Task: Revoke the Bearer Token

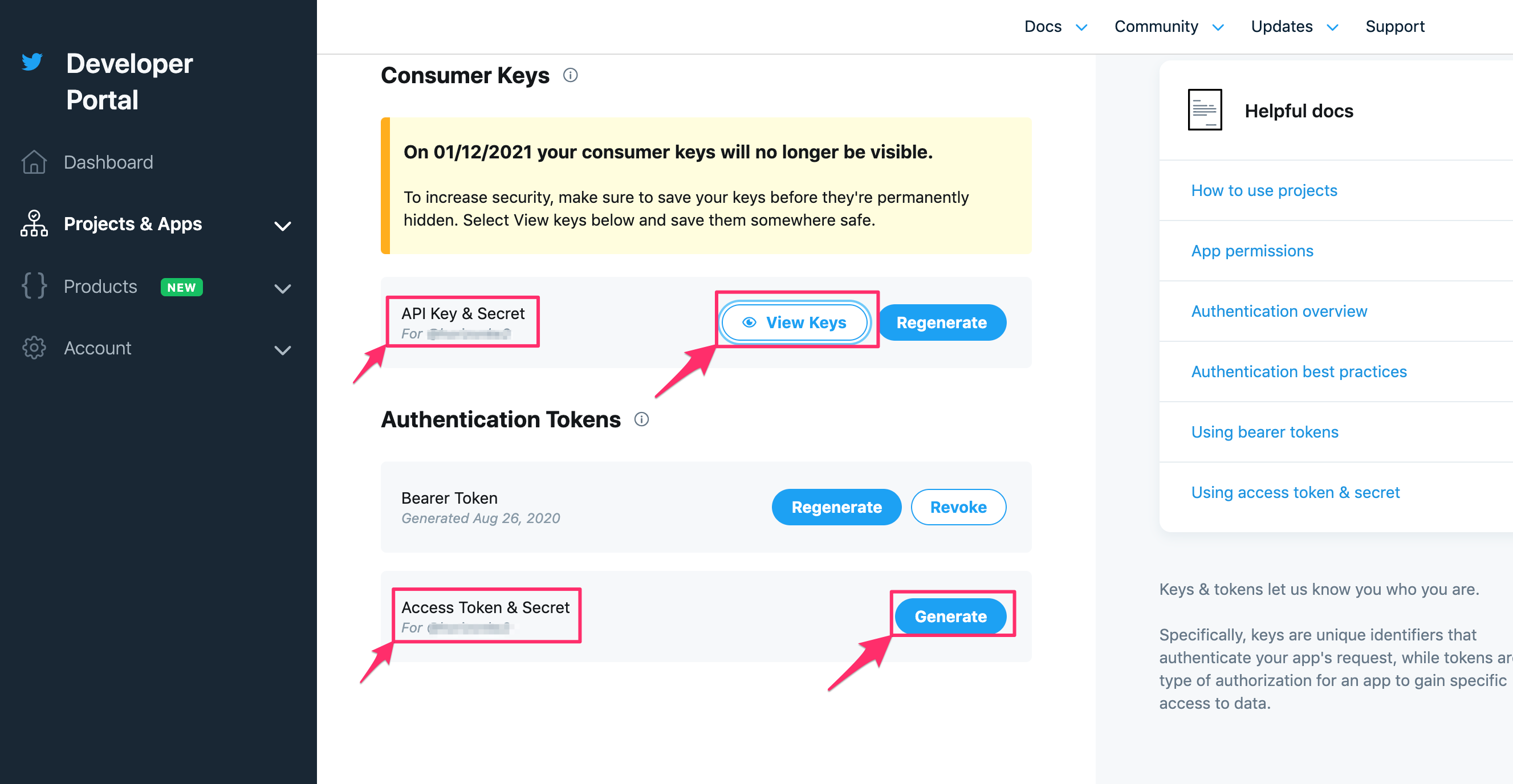Action: coord(958,507)
